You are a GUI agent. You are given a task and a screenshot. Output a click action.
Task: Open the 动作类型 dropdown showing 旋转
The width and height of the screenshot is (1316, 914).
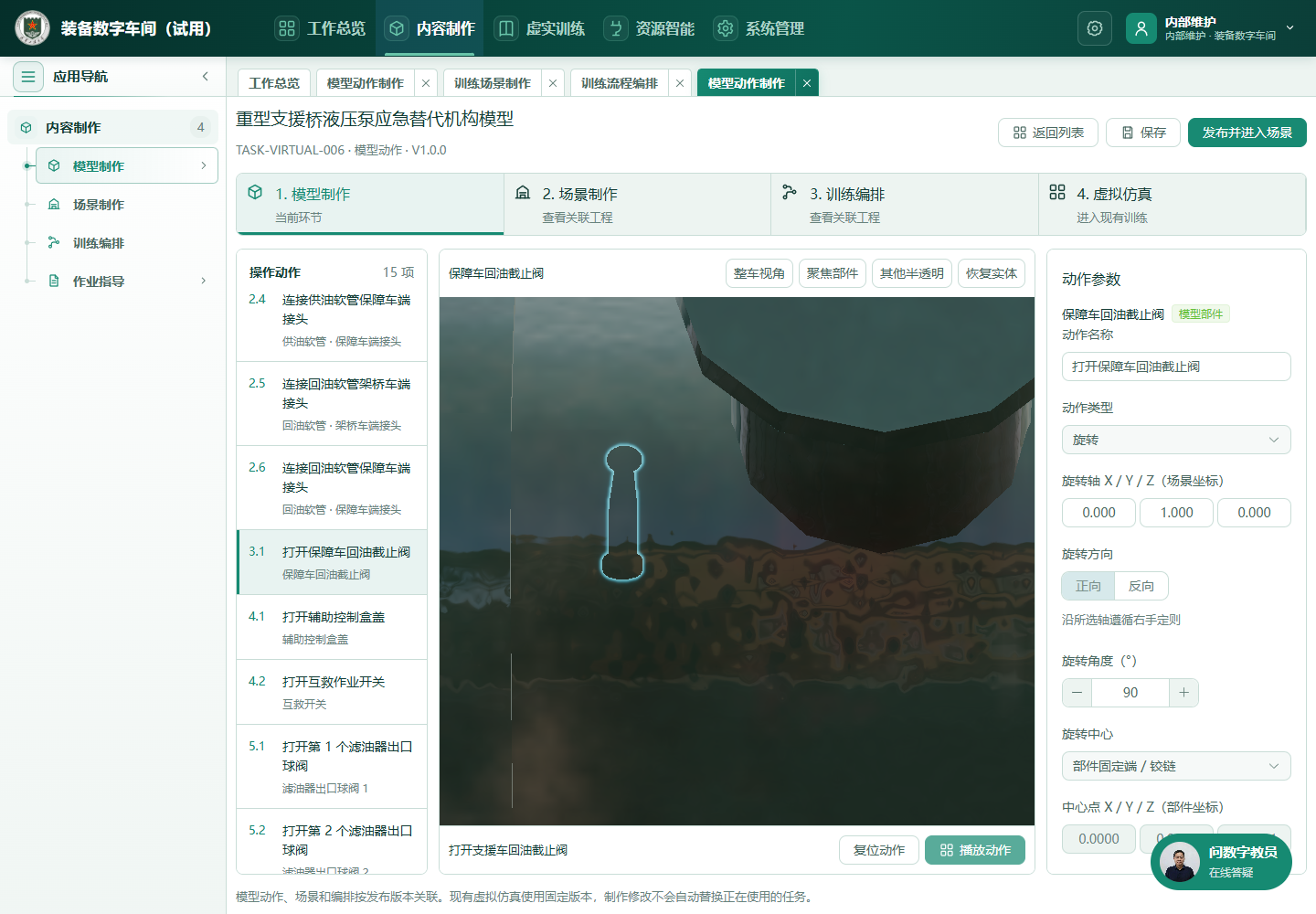click(x=1176, y=440)
